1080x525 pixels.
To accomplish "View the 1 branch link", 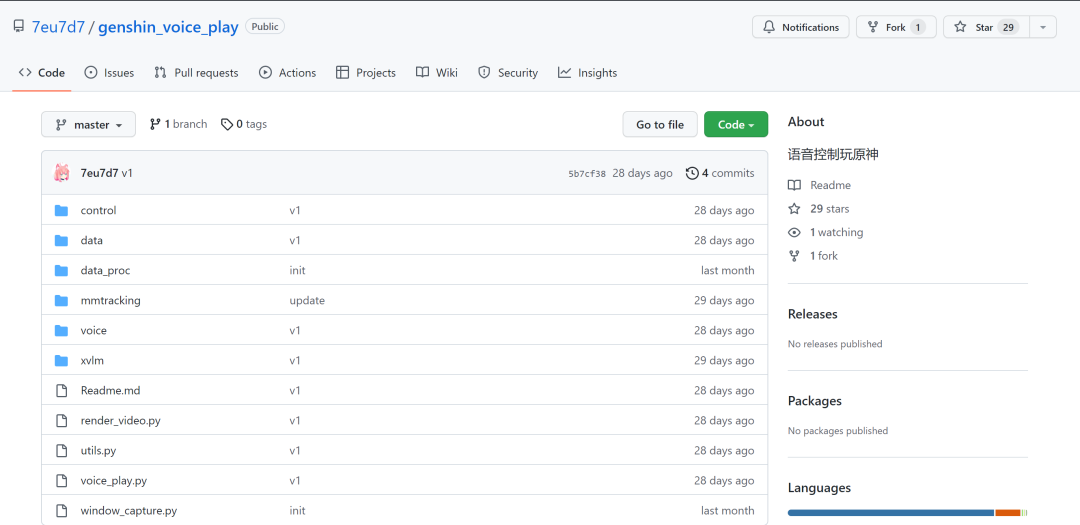I will point(178,124).
